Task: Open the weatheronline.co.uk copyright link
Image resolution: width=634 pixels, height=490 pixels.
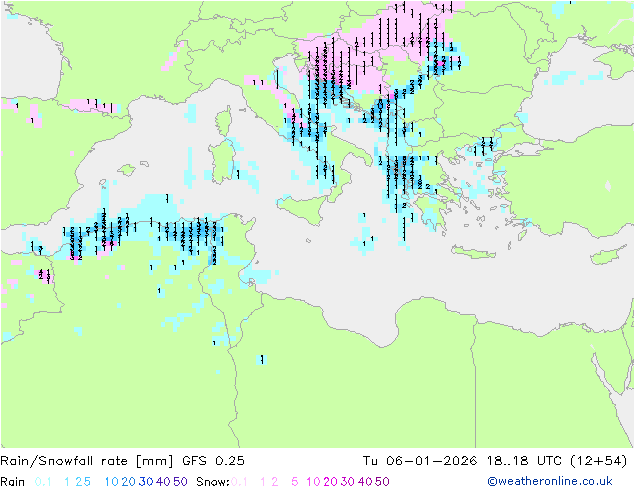Action: tap(550, 482)
